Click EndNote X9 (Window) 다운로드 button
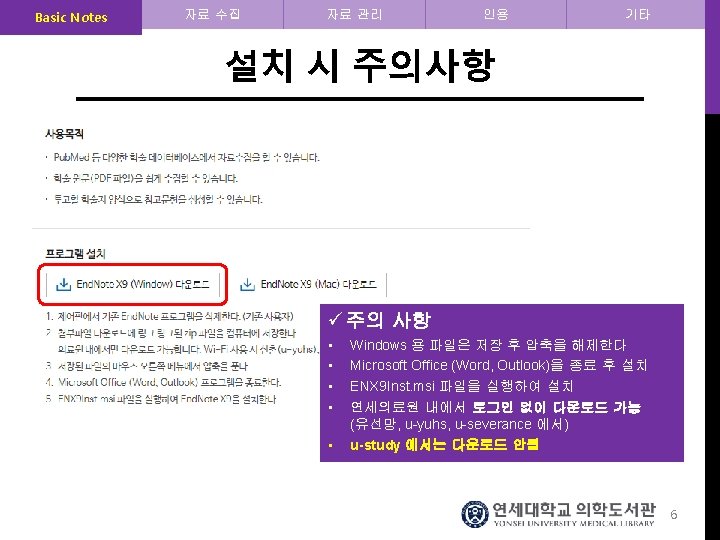Screen dimensions: 720x540 (133, 284)
